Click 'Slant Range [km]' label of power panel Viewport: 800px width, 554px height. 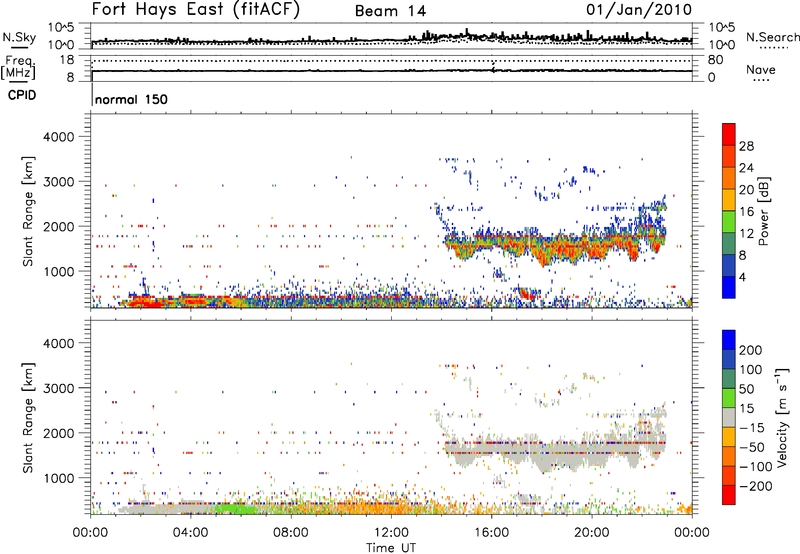pyautogui.click(x=28, y=211)
